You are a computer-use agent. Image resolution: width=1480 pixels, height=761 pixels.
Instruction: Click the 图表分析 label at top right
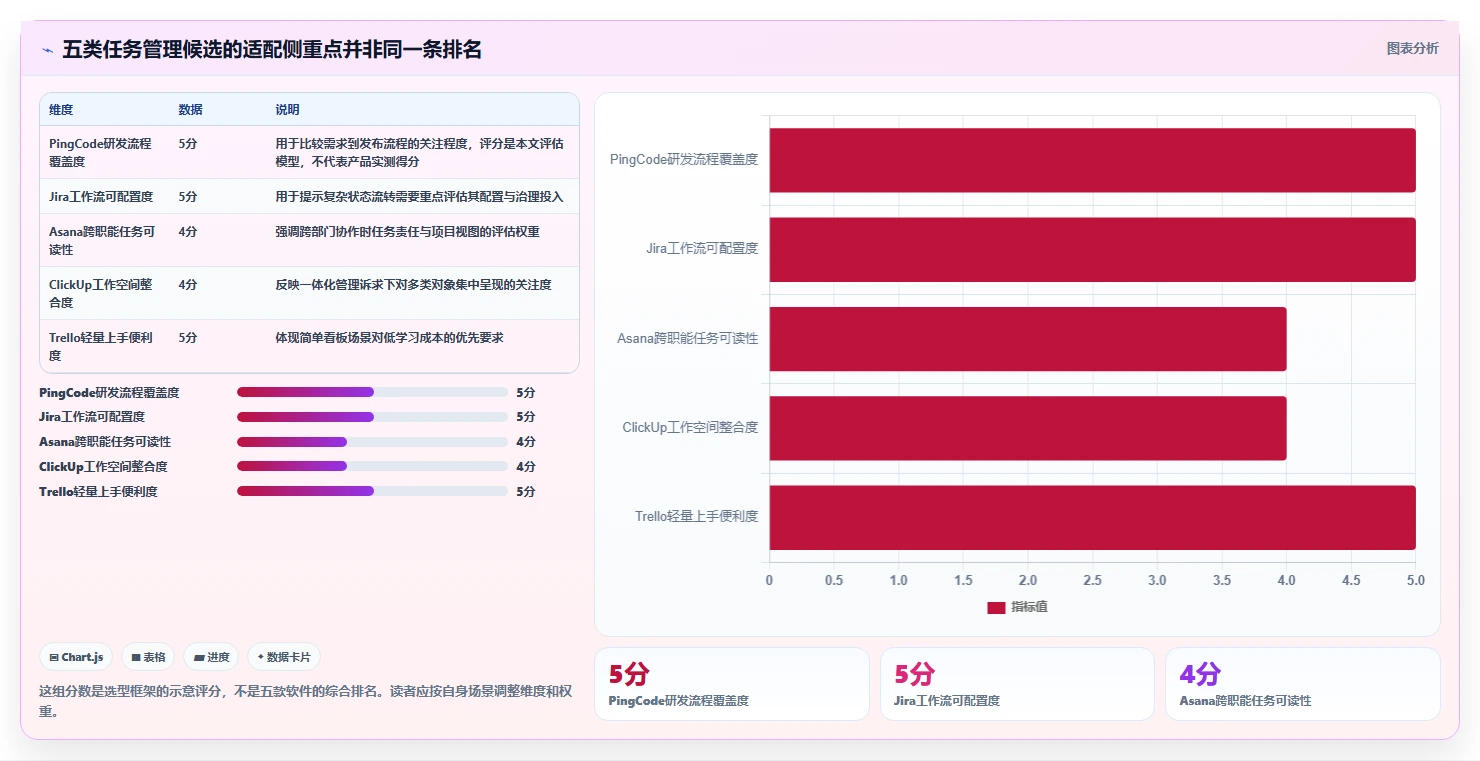pos(1412,48)
